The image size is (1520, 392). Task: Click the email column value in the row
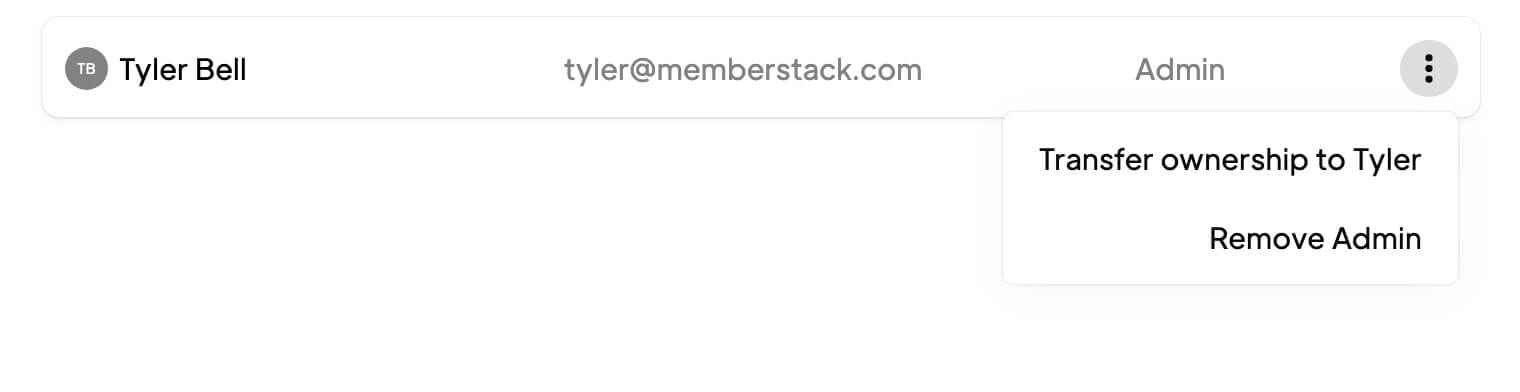click(742, 70)
